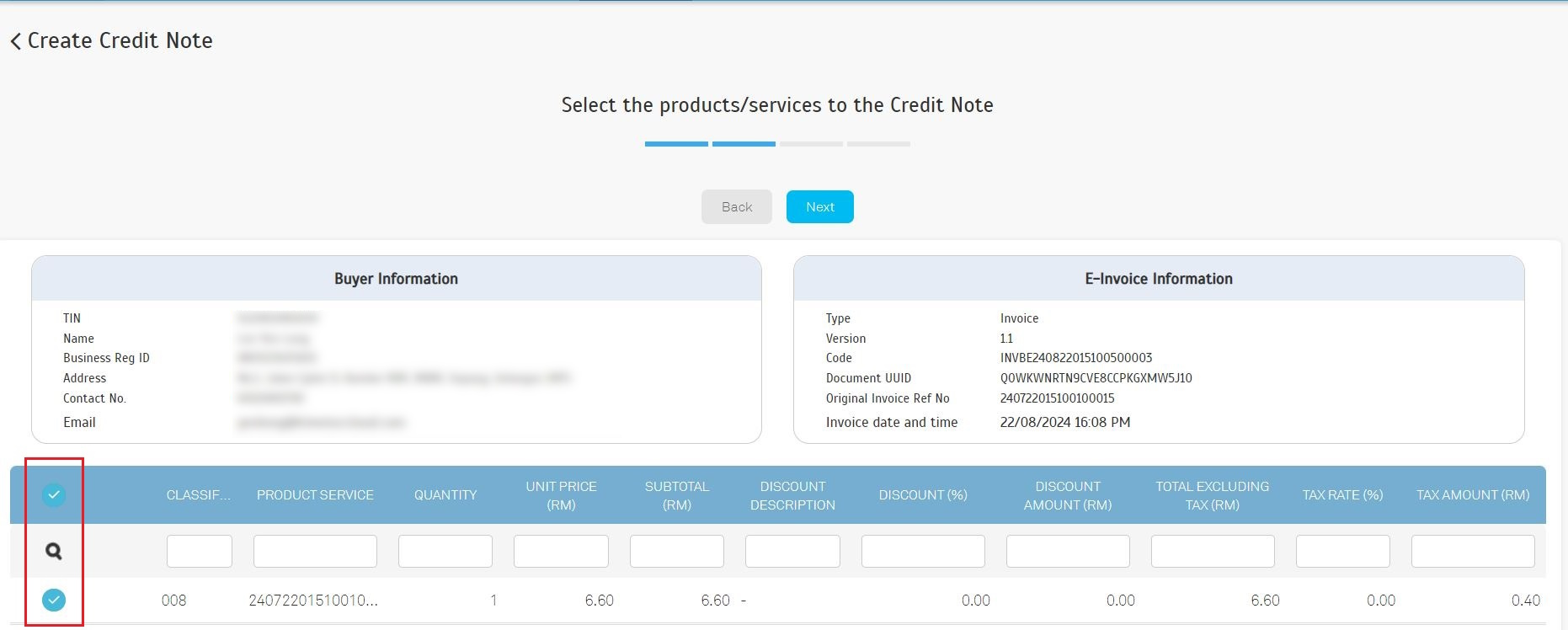1568x630 pixels.
Task: Click the Quantity filter input box
Action: [x=445, y=551]
